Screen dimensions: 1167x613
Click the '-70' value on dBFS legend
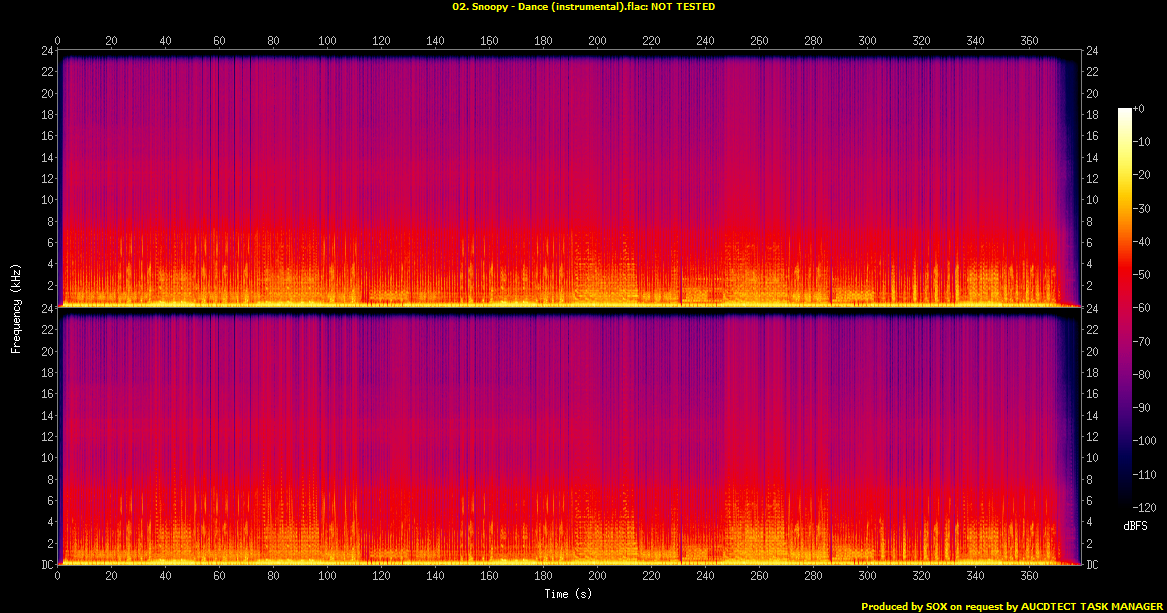(1141, 341)
